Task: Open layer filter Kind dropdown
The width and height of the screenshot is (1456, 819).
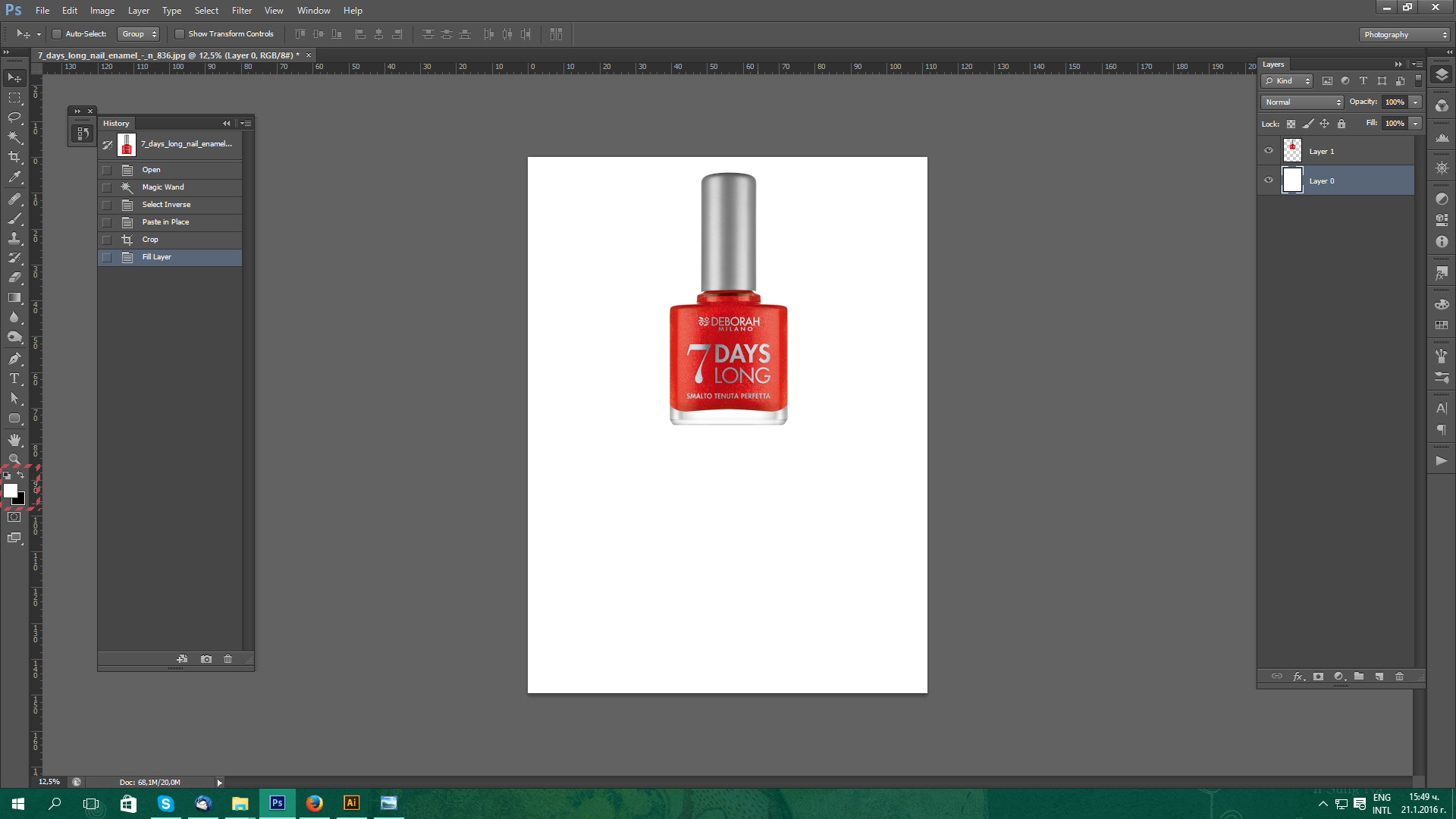Action: 1286,81
